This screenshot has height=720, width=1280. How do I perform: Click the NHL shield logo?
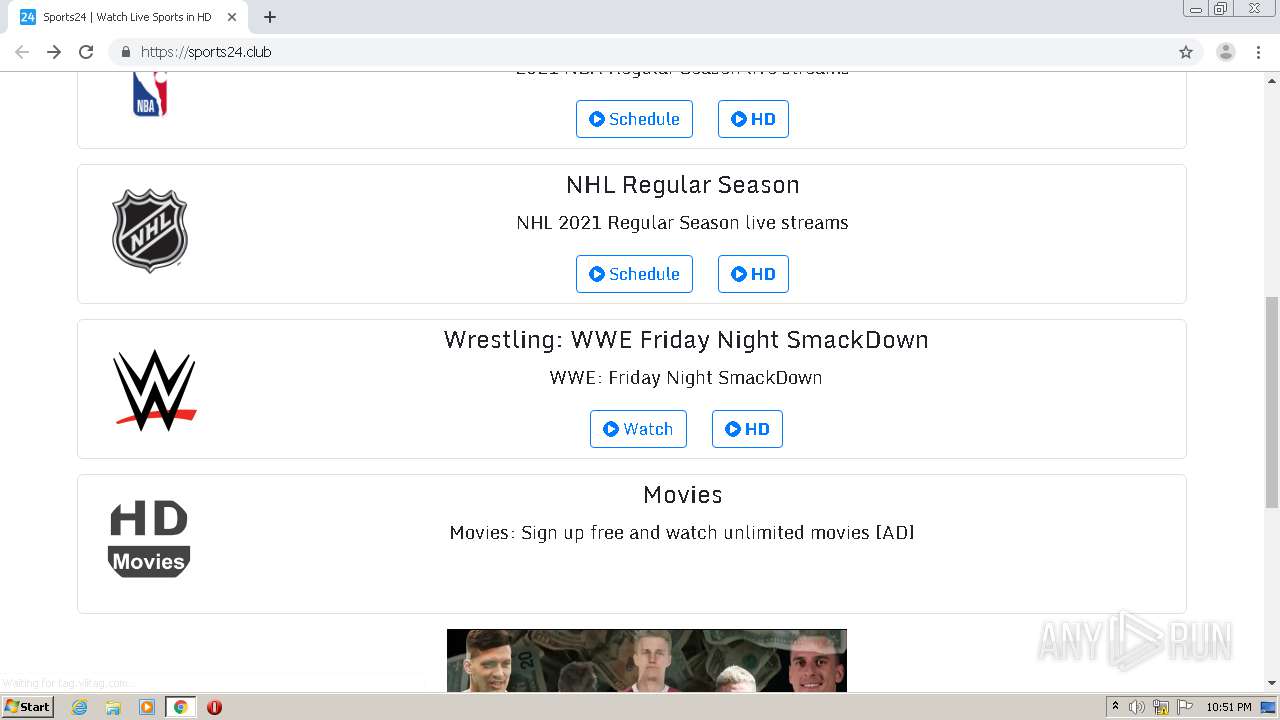pos(150,231)
